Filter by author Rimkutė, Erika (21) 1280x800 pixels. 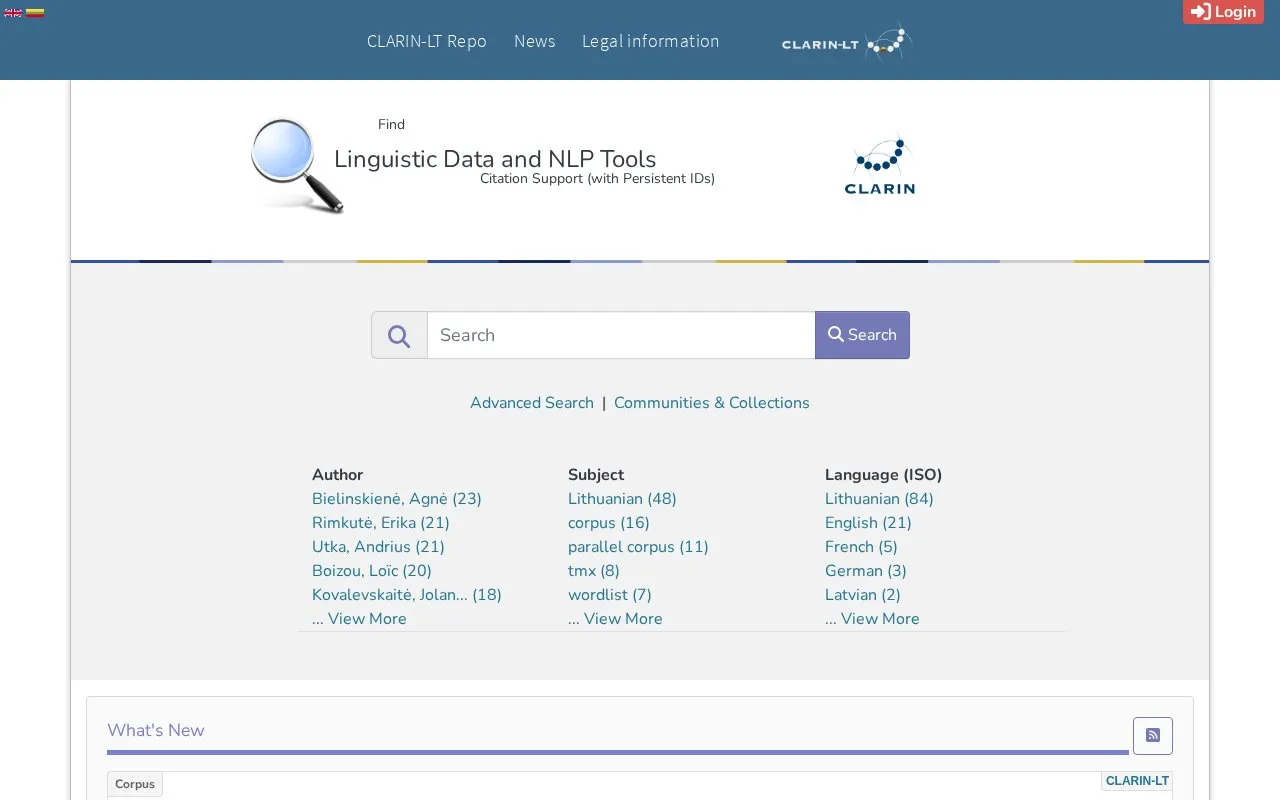[381, 523]
